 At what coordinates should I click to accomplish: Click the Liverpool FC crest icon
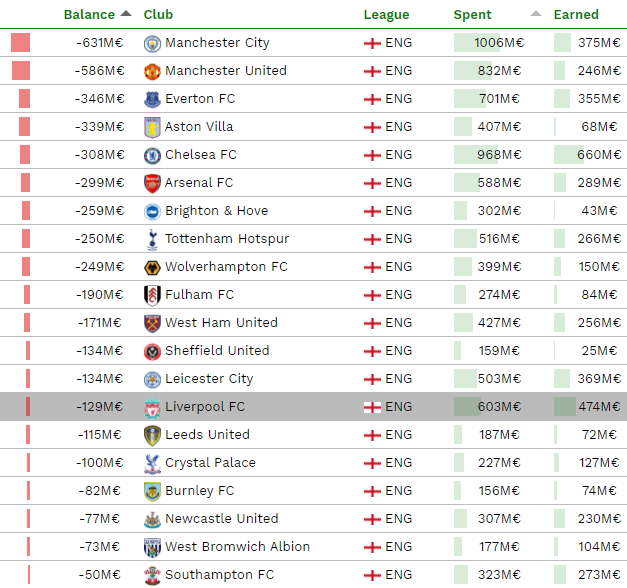[152, 407]
